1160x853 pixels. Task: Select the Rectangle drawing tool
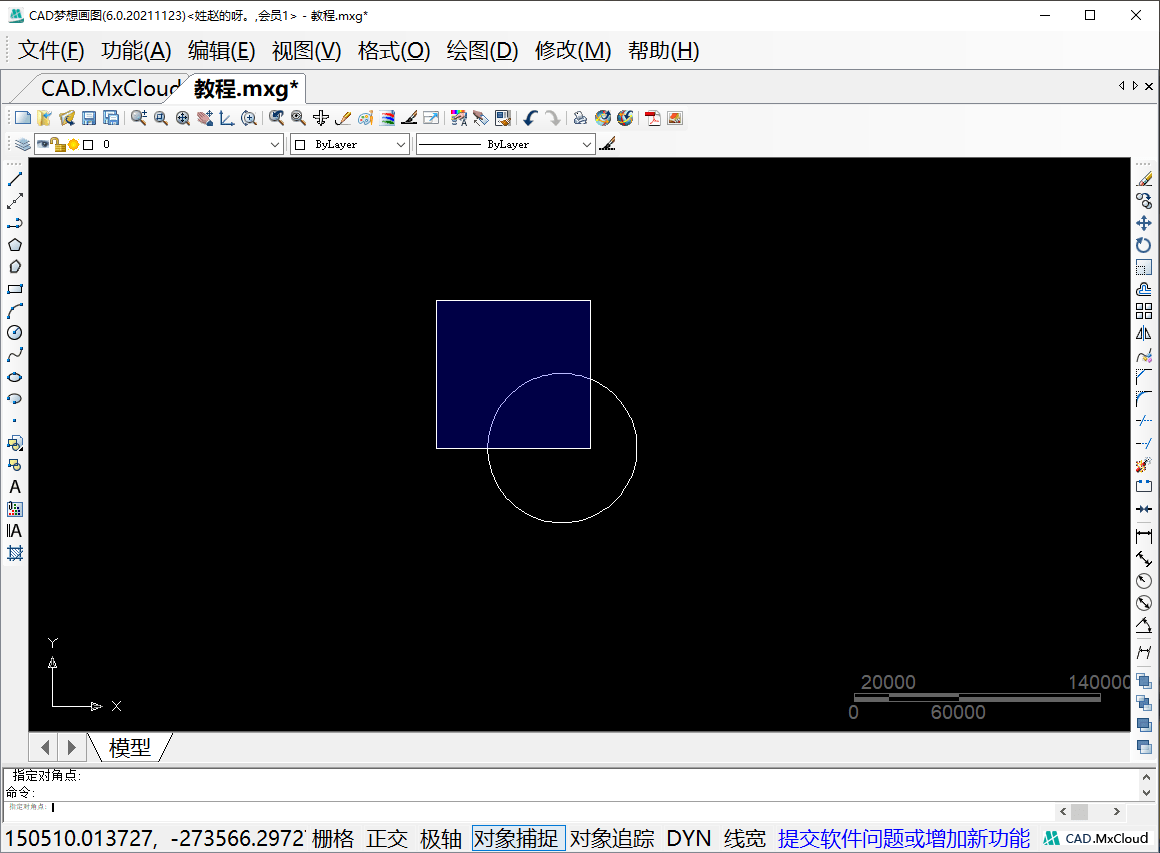[x=15, y=289]
